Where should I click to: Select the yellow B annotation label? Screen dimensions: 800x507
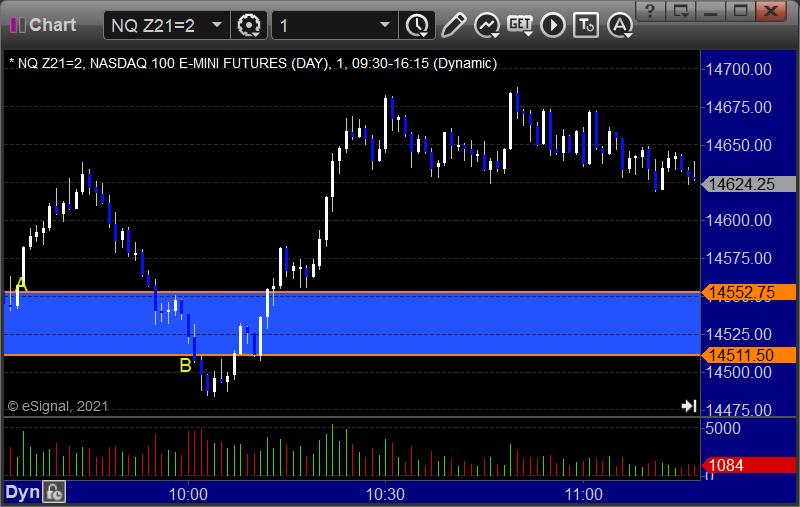click(x=185, y=366)
